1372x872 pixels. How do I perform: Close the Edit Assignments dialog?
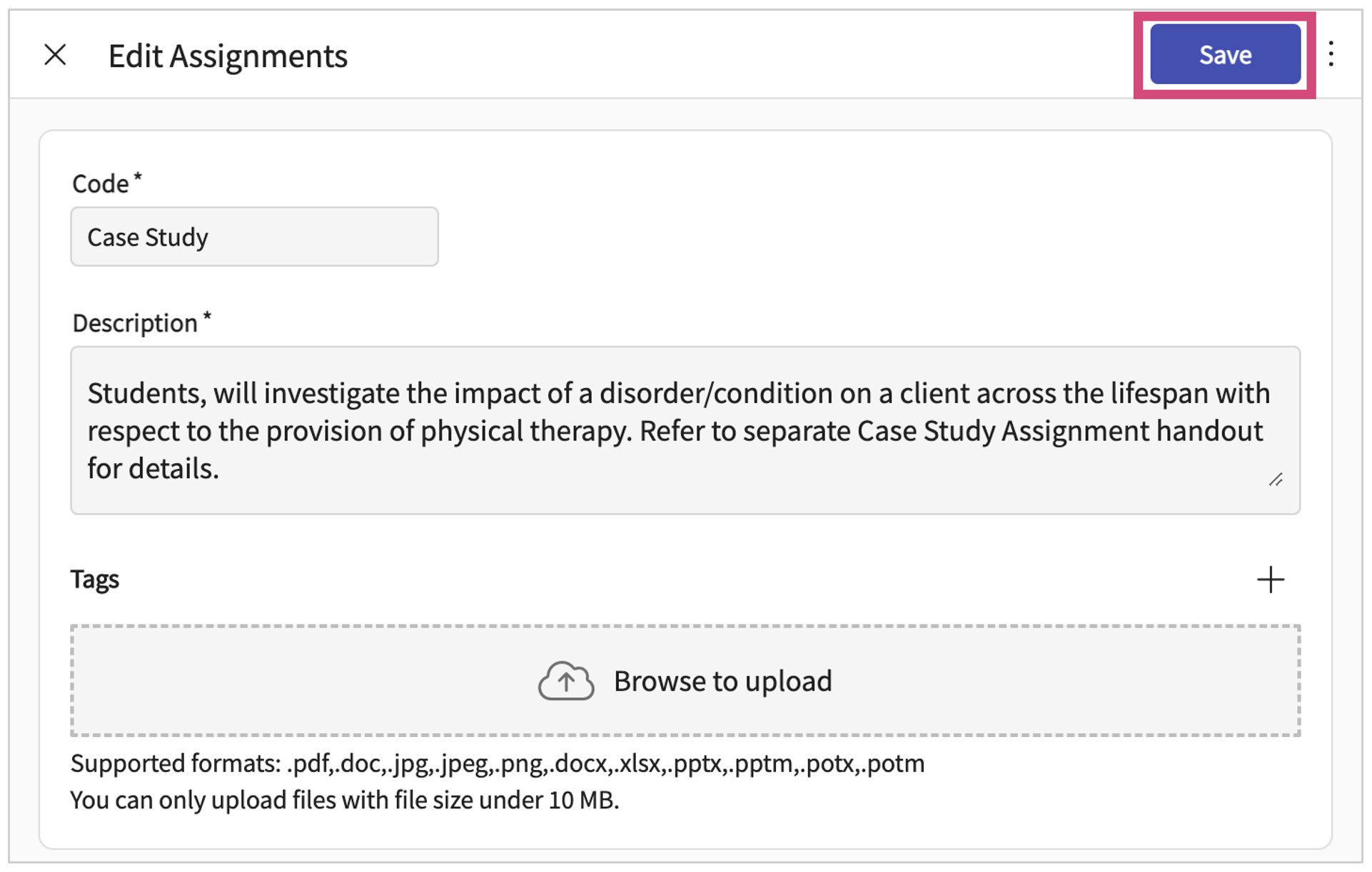55,55
